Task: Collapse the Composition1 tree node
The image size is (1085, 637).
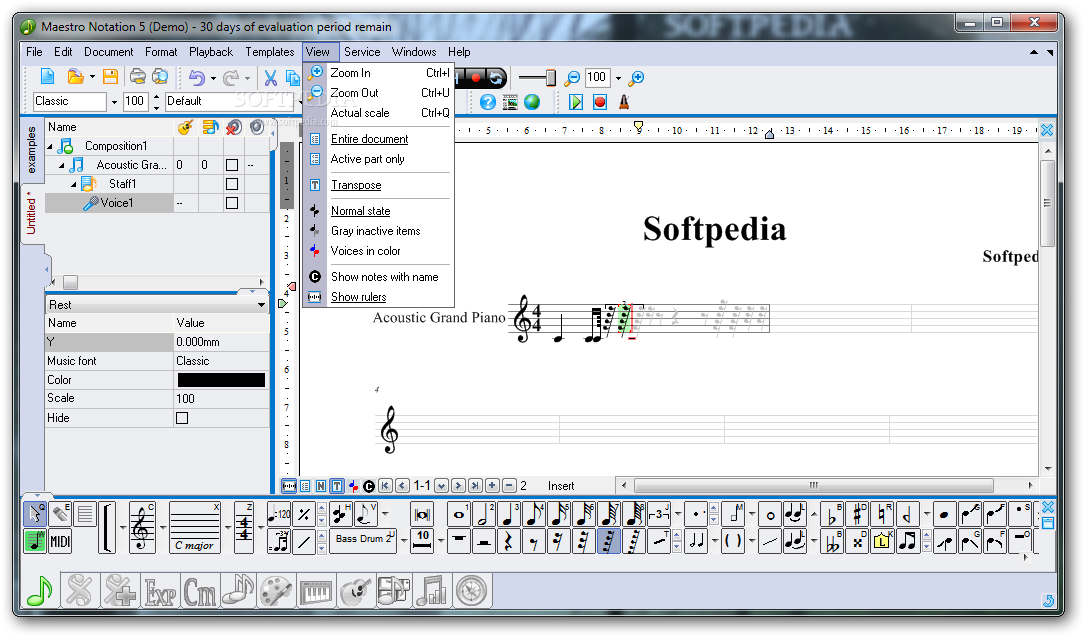Action: point(50,147)
